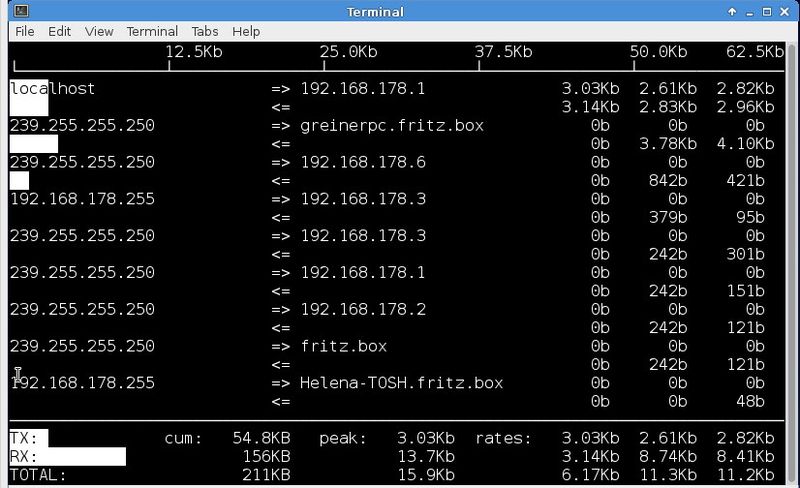800x488 pixels.
Task: Click the TX: label
Action: coord(23,438)
